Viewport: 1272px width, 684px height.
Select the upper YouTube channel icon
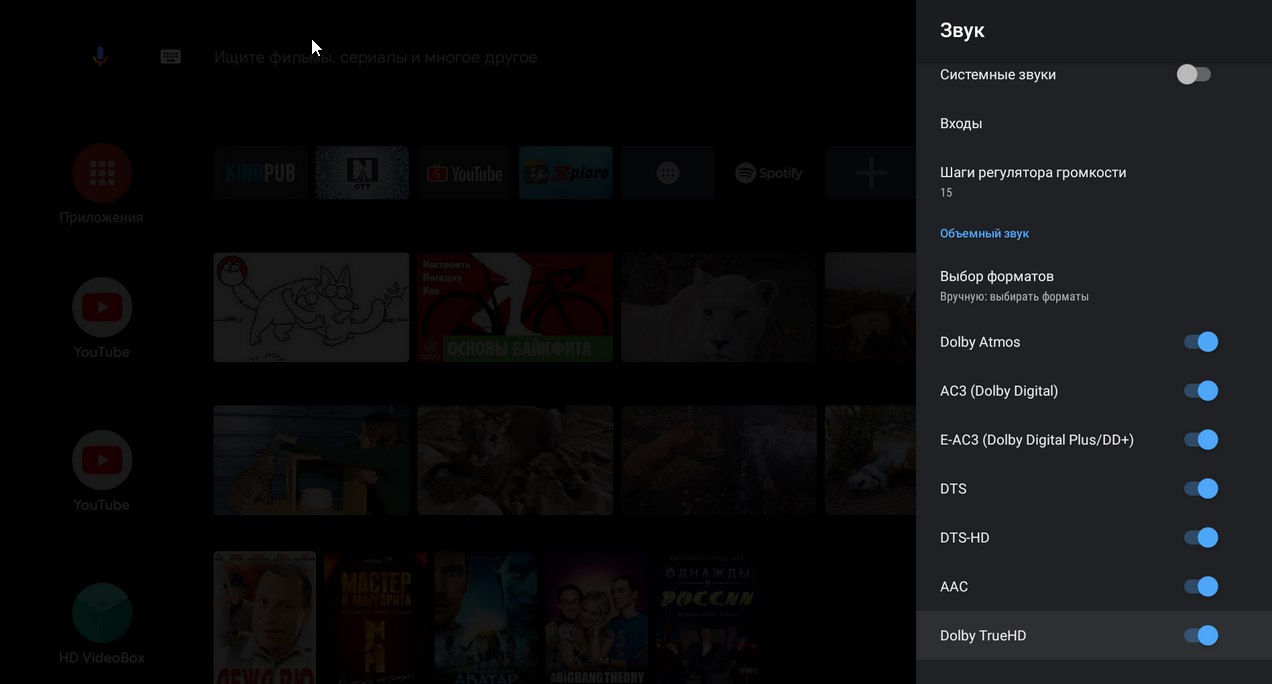point(102,307)
